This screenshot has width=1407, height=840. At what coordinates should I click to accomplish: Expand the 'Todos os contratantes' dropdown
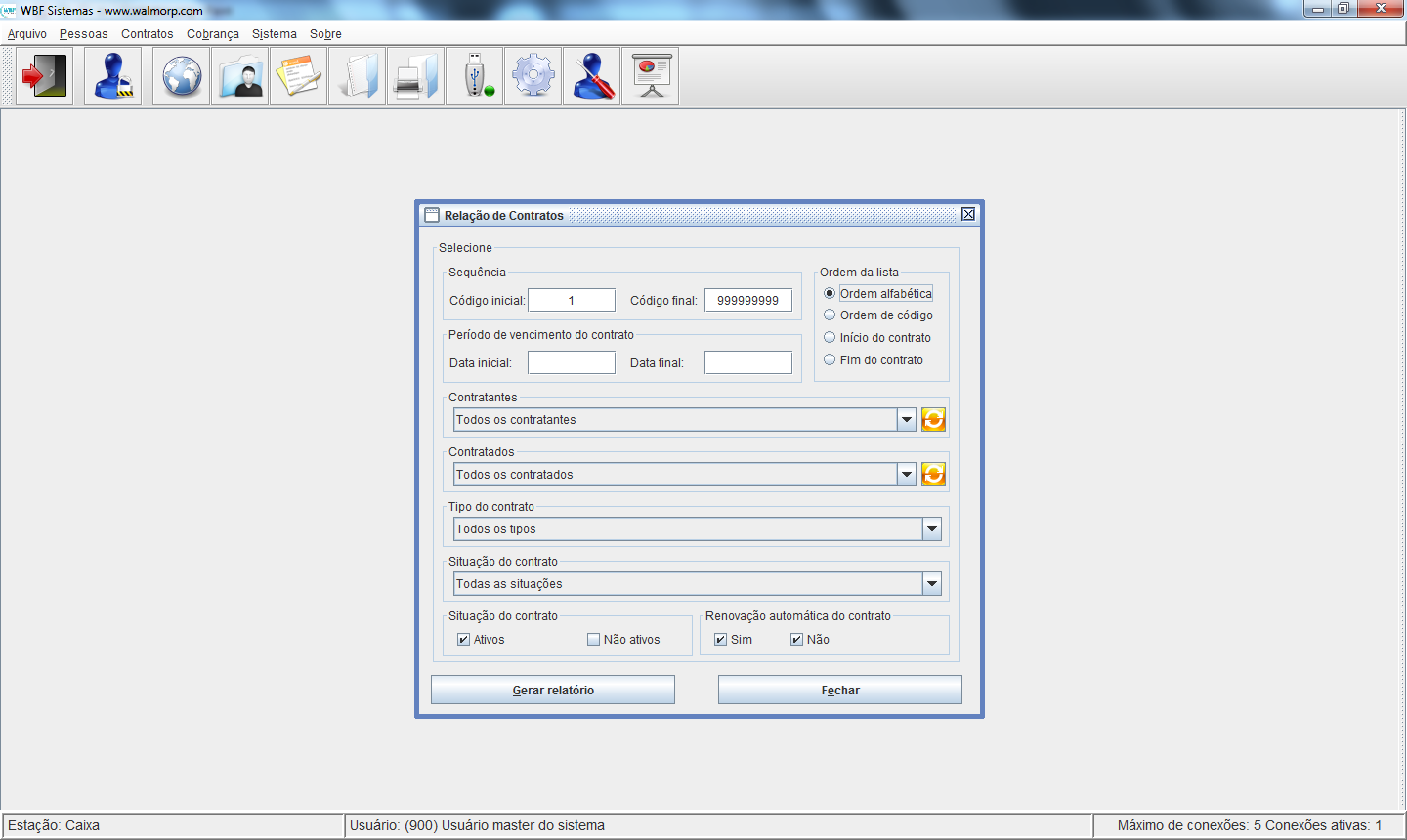tap(907, 420)
